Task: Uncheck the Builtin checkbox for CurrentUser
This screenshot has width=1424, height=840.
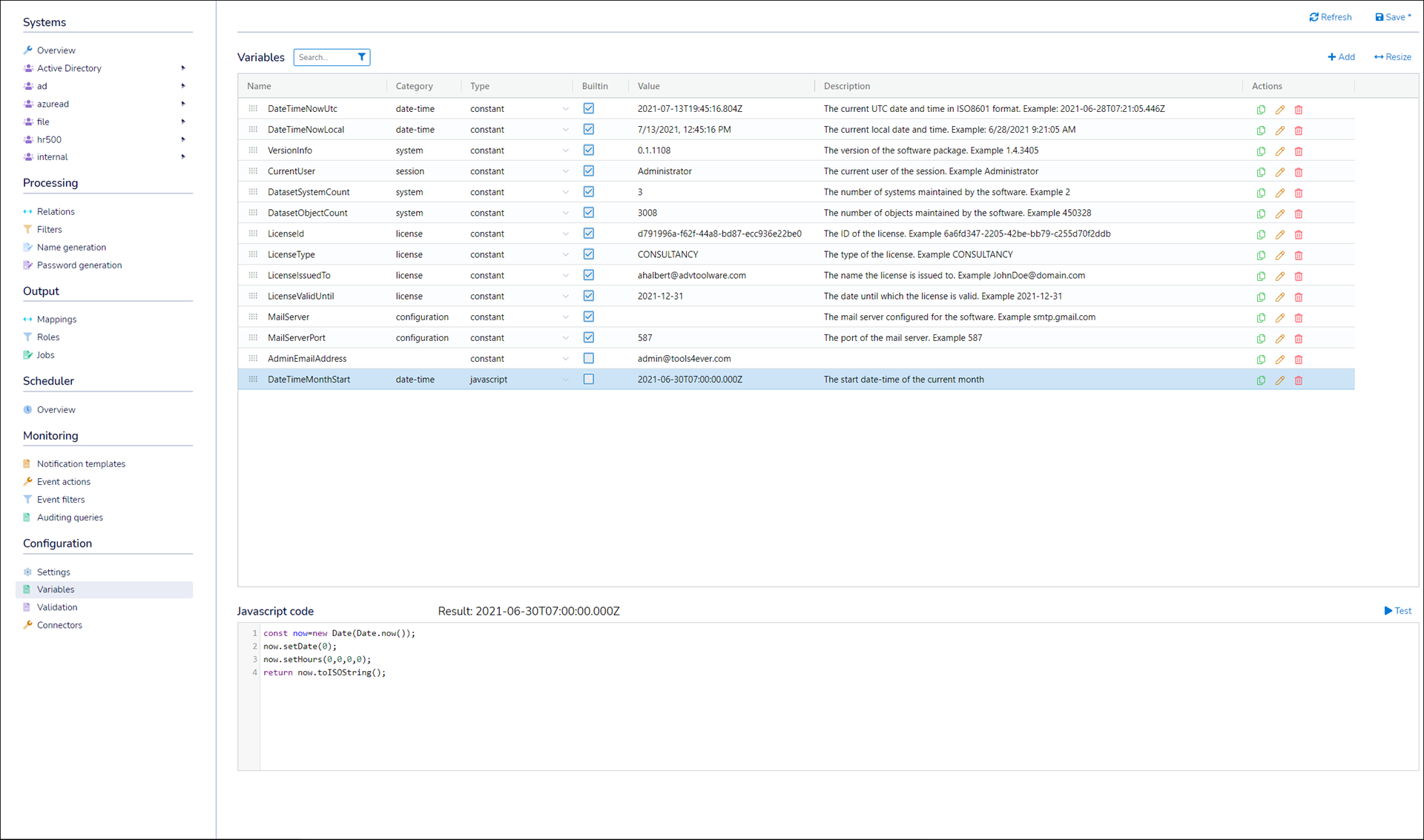Action: point(589,171)
